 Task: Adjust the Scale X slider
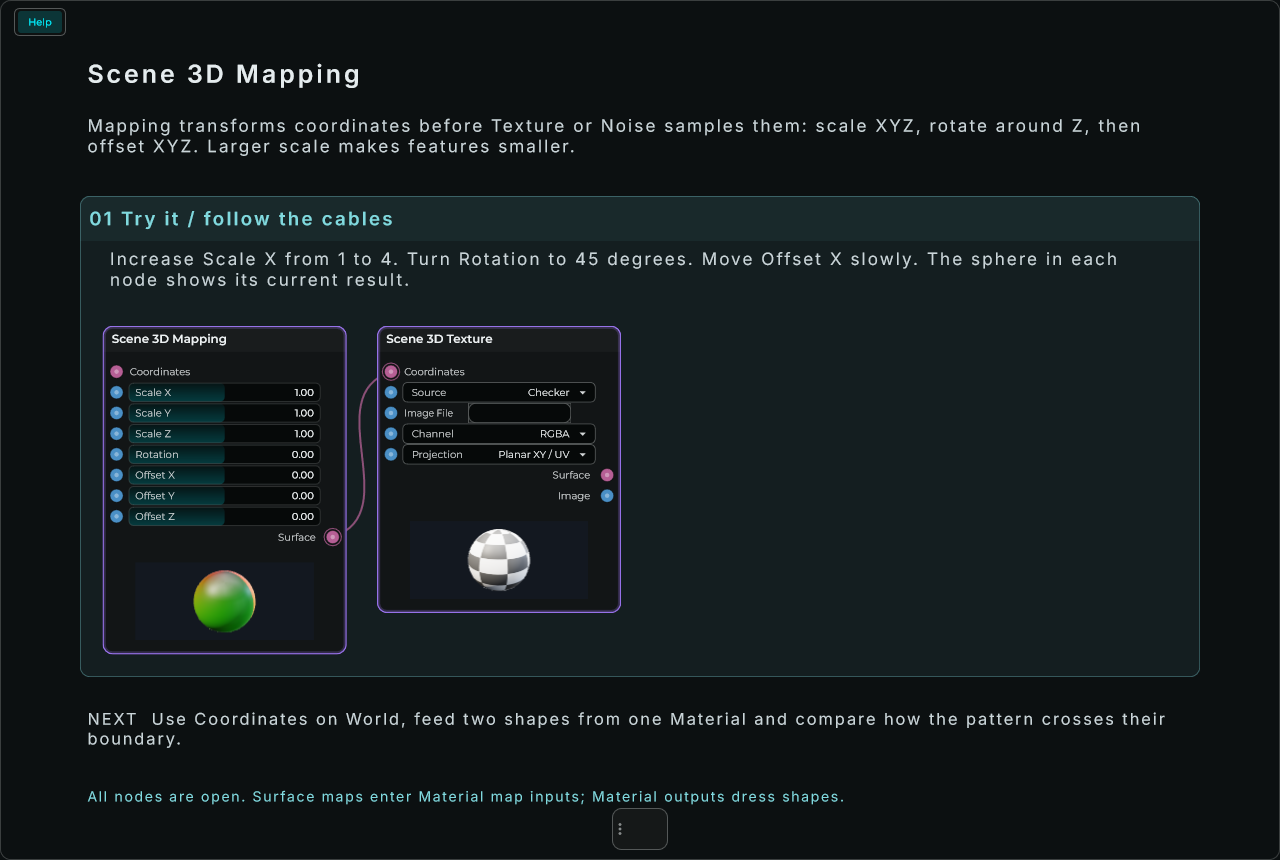coord(224,393)
